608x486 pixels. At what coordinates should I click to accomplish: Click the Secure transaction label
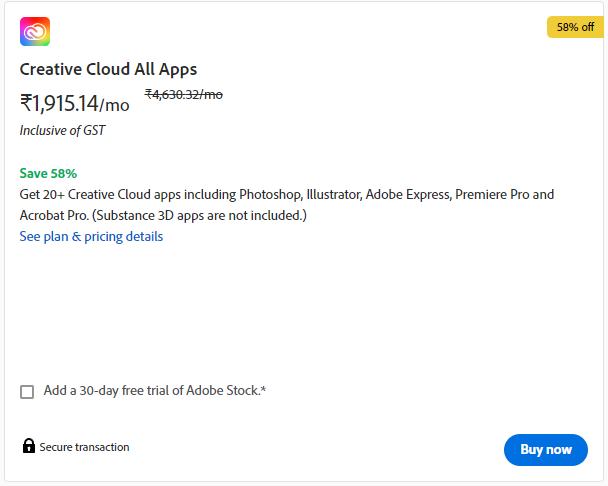(84, 447)
